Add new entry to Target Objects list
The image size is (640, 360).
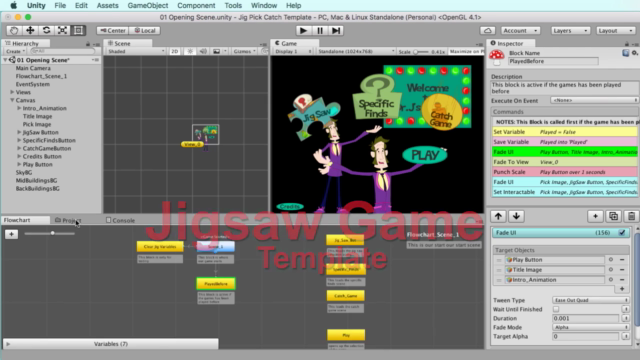pos(622,289)
